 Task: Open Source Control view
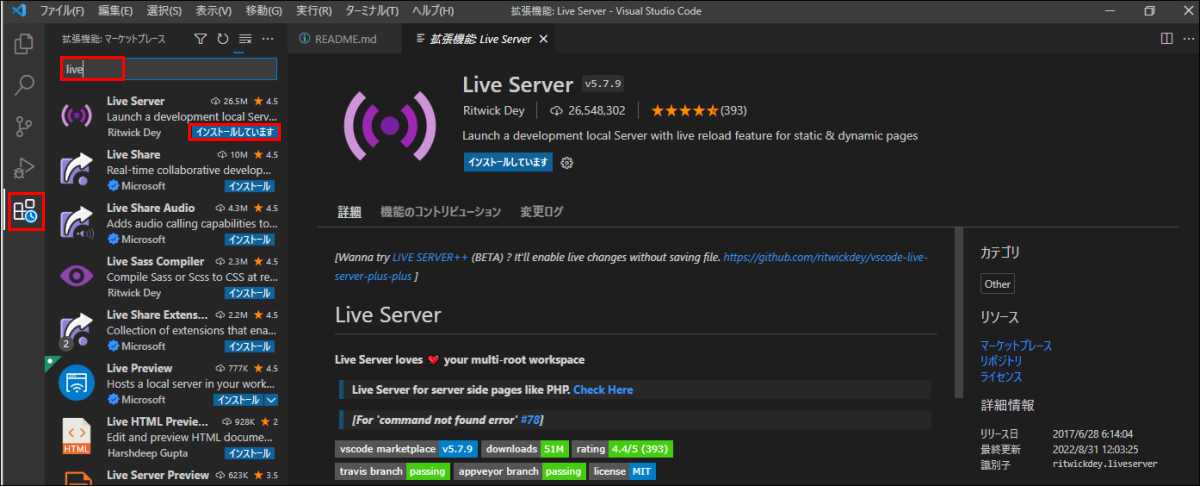(x=25, y=127)
